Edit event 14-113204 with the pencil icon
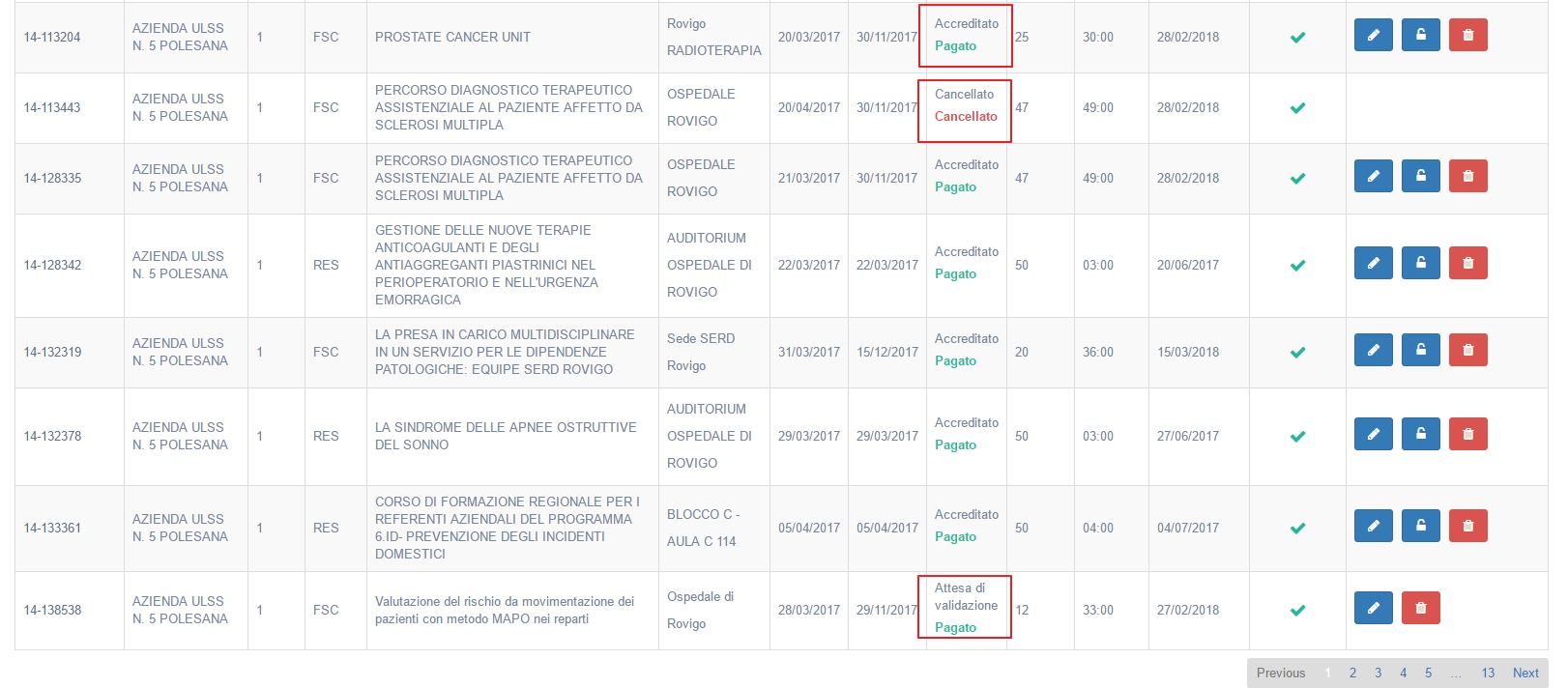Viewport: 1568px width, 688px height. click(x=1373, y=35)
